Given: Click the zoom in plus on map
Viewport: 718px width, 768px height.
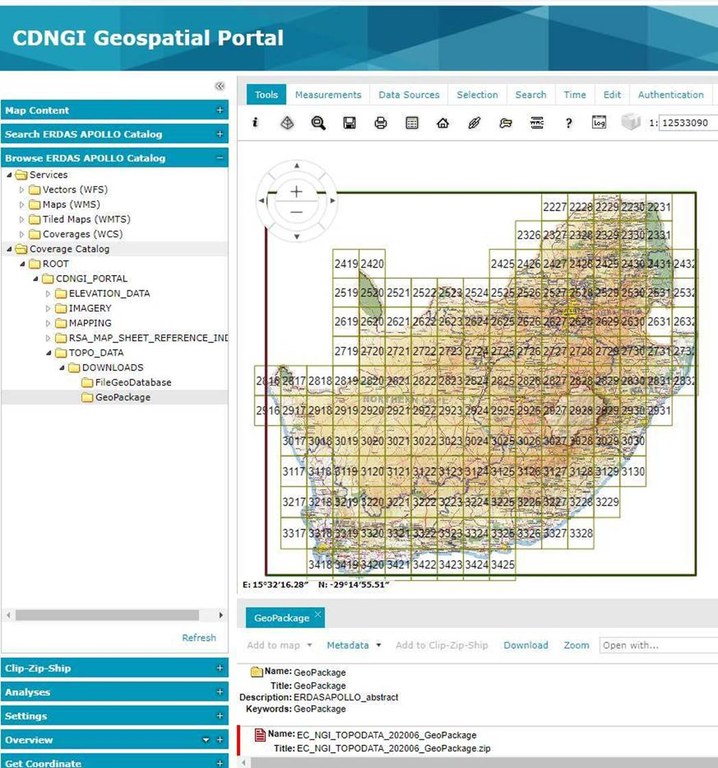Looking at the screenshot, I should tap(296, 191).
